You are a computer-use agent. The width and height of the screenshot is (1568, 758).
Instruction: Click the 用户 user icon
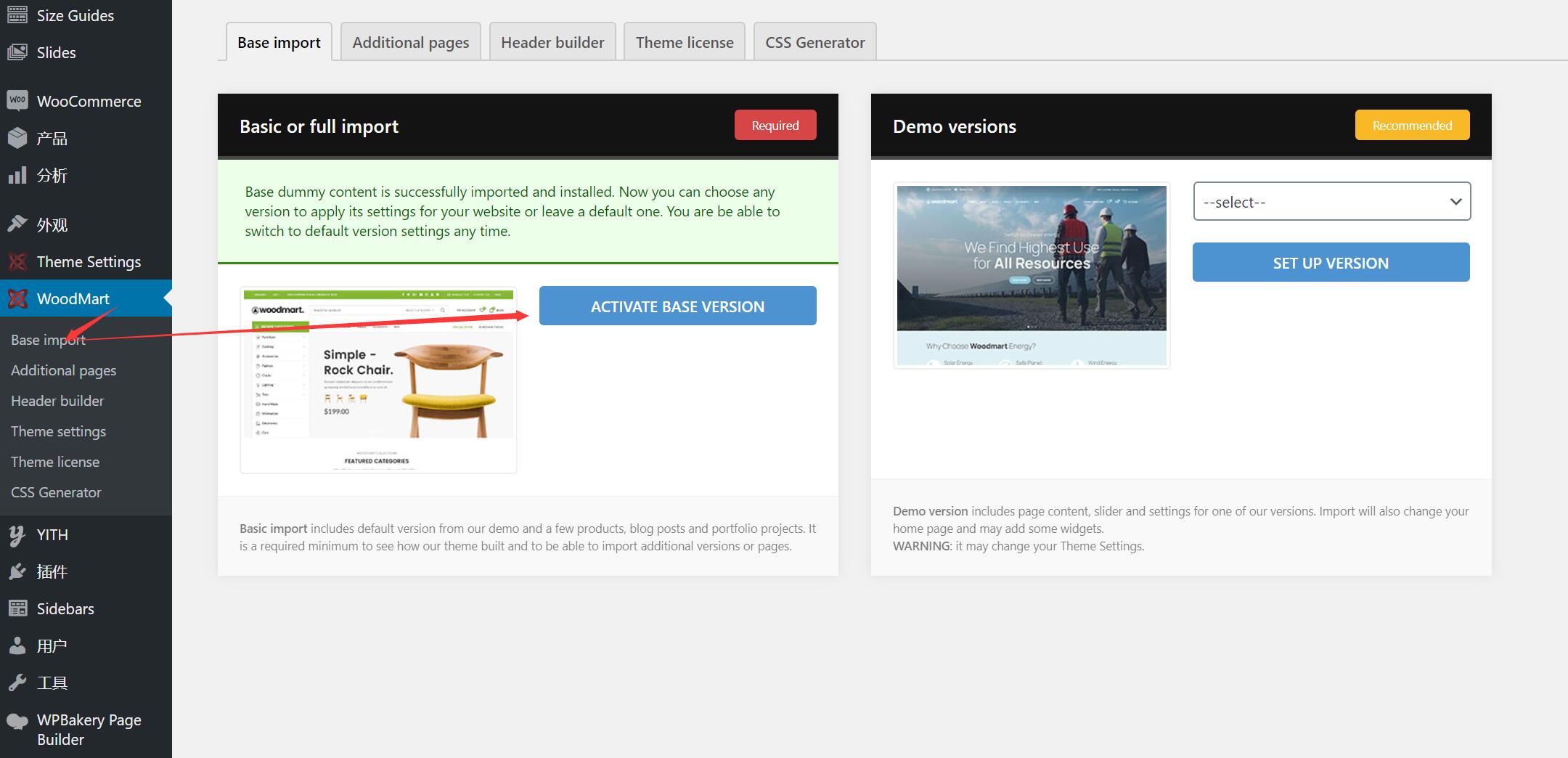(17, 645)
